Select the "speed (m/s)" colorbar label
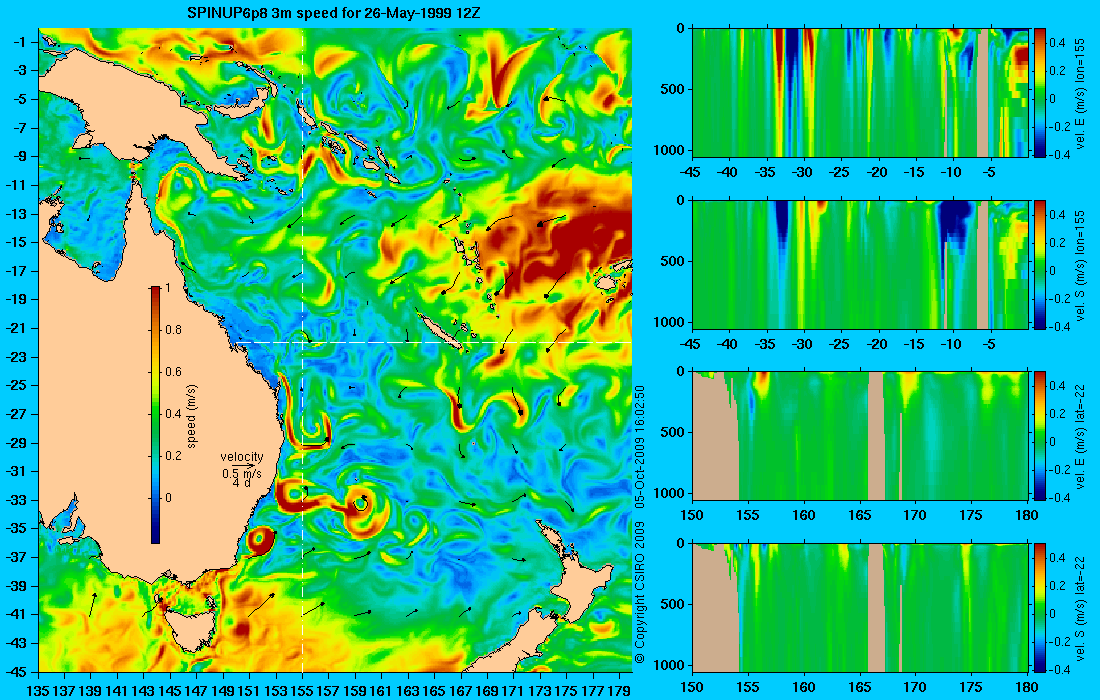 coord(192,415)
